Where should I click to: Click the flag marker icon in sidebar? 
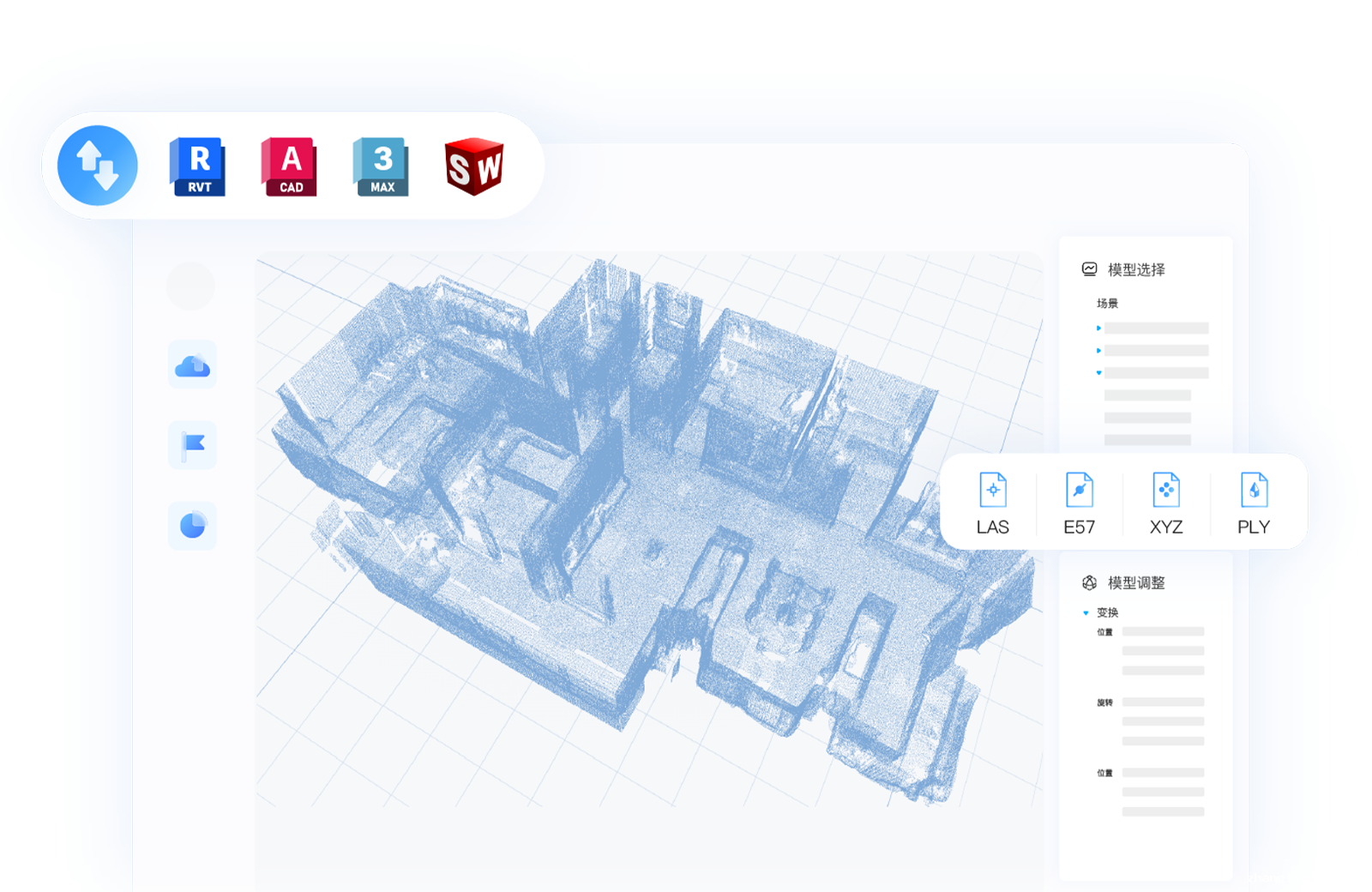[x=192, y=445]
